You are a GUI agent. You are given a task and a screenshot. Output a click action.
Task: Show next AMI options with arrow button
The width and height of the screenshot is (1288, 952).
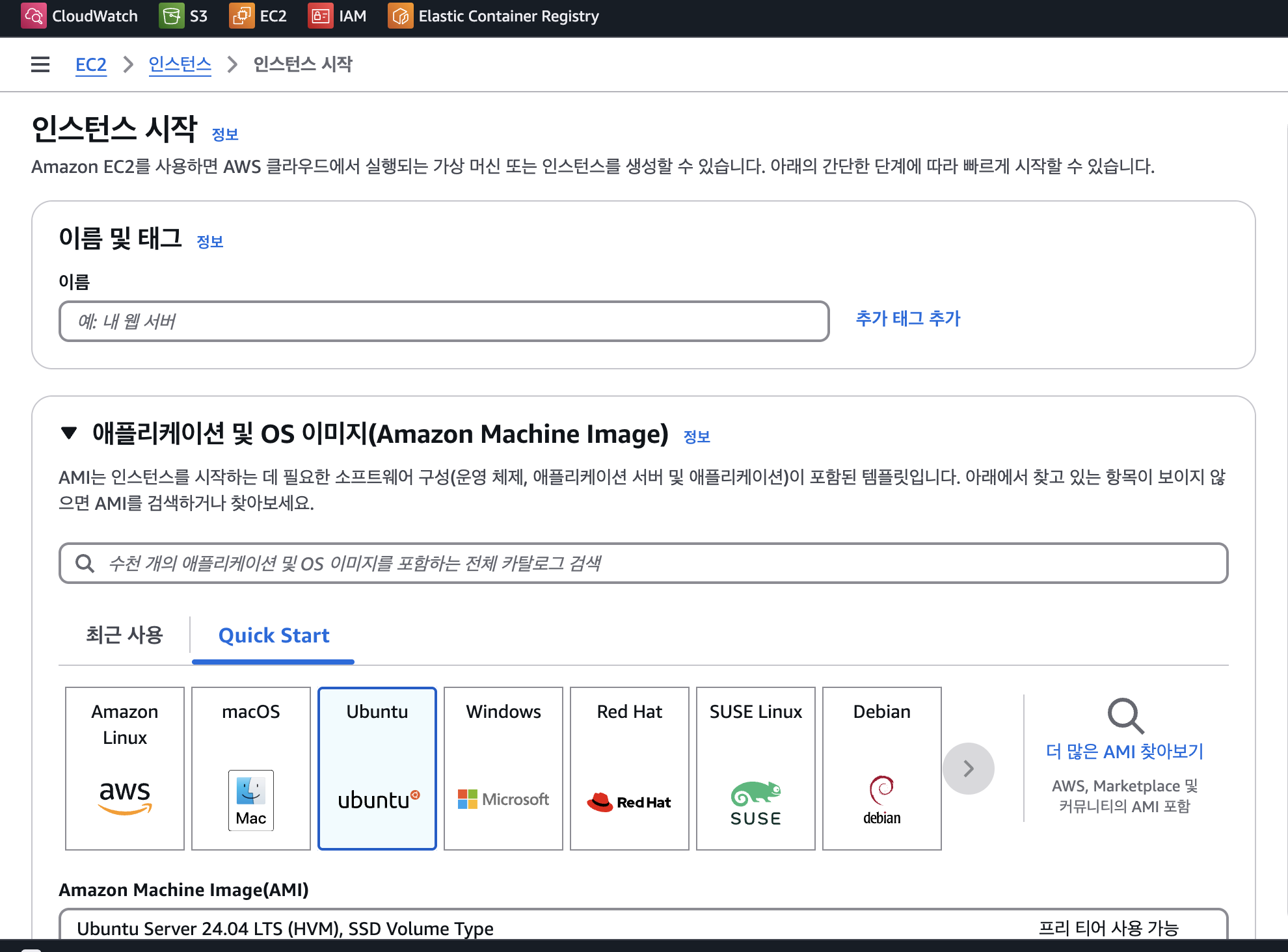click(x=968, y=769)
